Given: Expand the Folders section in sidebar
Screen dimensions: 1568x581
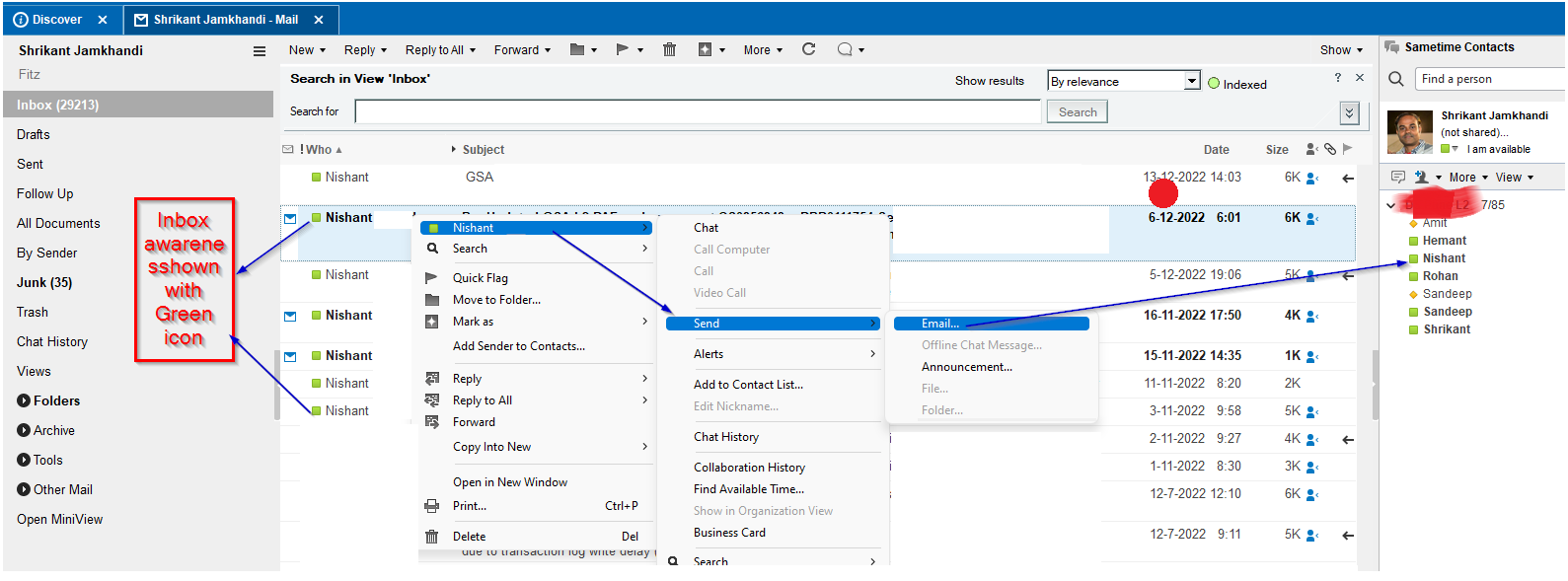Looking at the screenshot, I should point(24,400).
